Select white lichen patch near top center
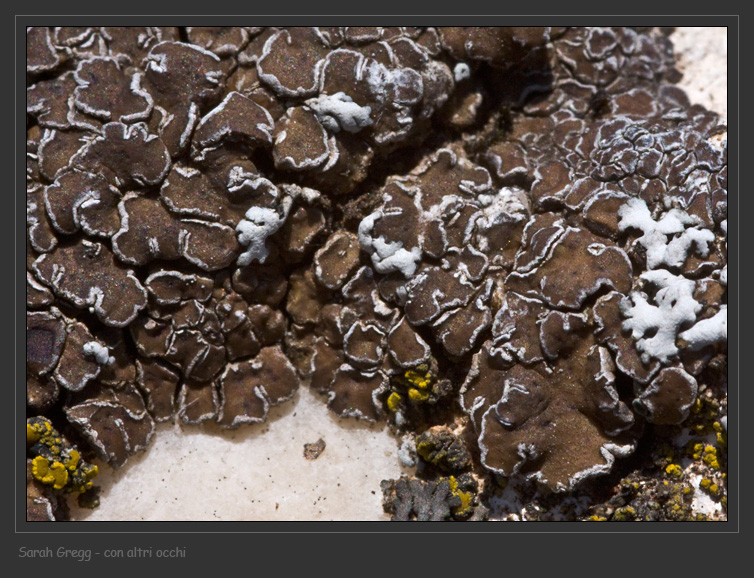The height and width of the screenshot is (578, 754). pos(340,111)
